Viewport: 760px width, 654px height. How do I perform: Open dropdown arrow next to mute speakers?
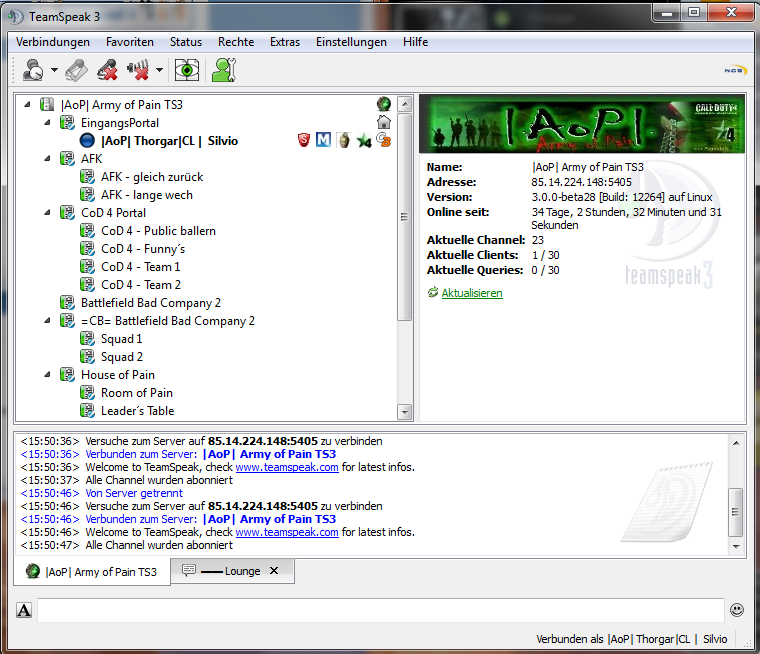(159, 70)
